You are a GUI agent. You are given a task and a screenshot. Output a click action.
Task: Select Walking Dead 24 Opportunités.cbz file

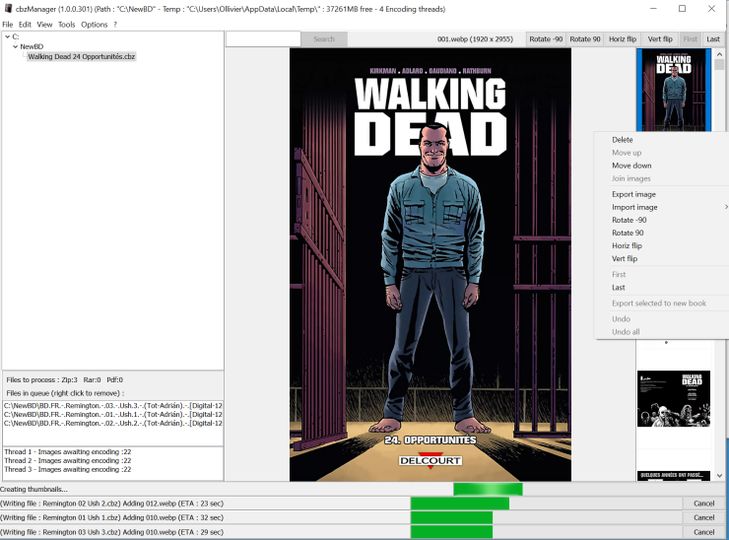81,57
